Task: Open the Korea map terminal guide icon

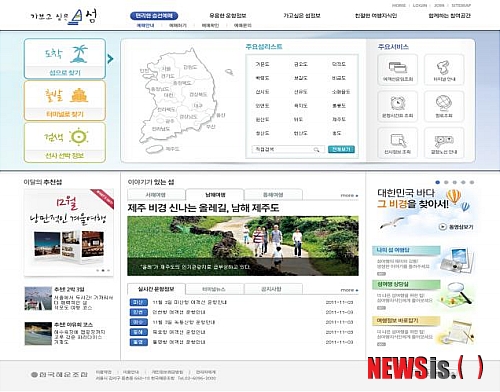Action: 444,67
